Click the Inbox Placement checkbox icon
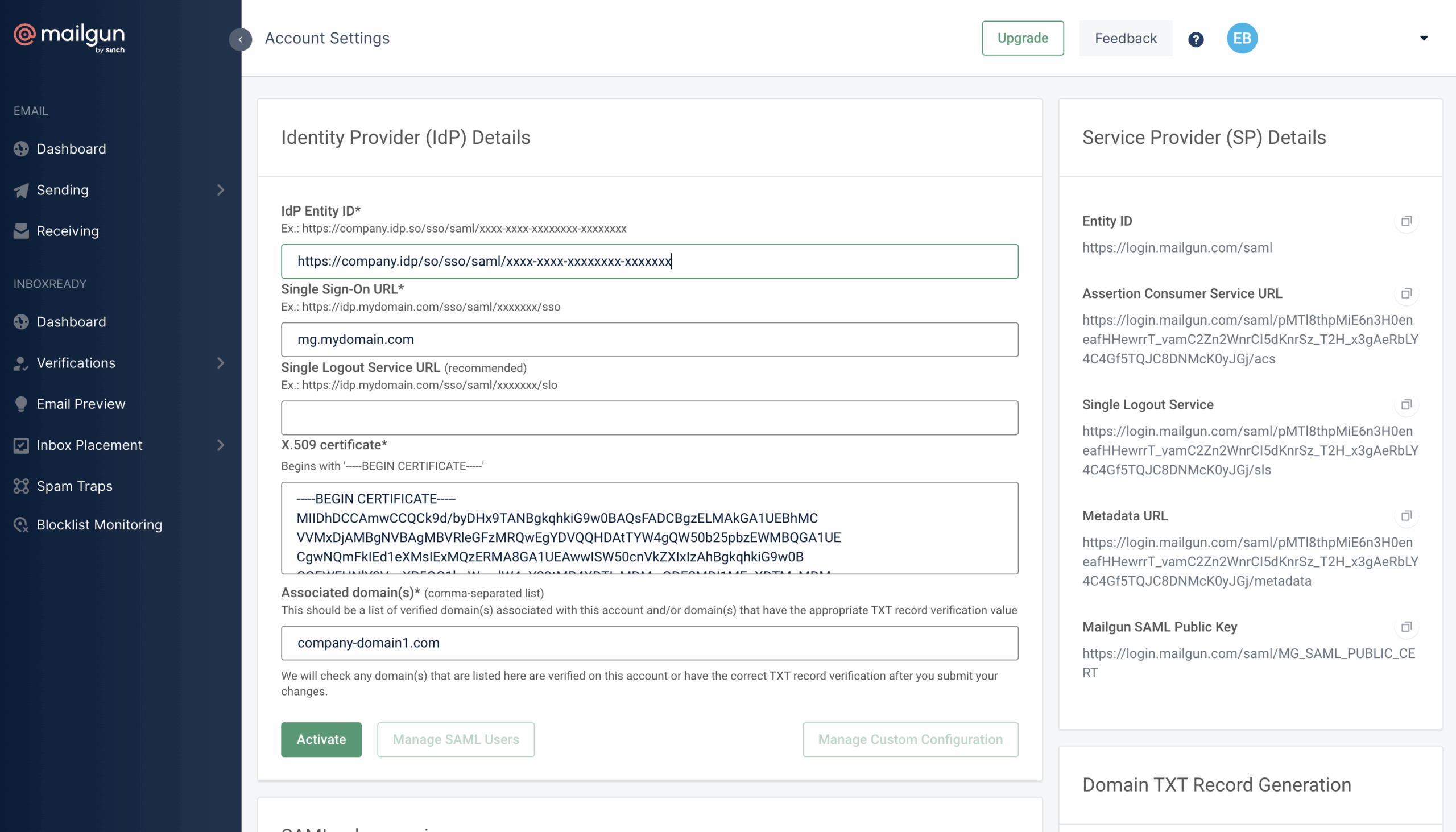Viewport: 1456px width, 832px height. click(21, 445)
